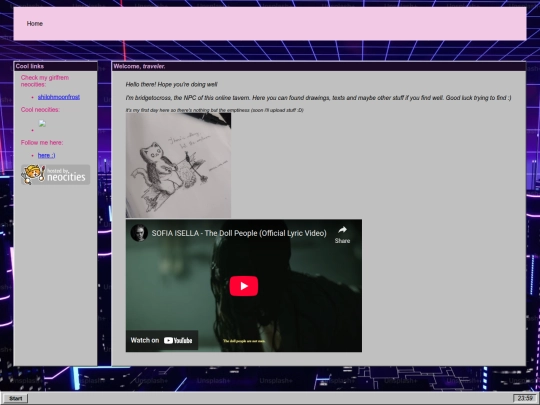540x405 pixels.
Task: Click the Start button in taskbar
Action: click(x=15, y=398)
